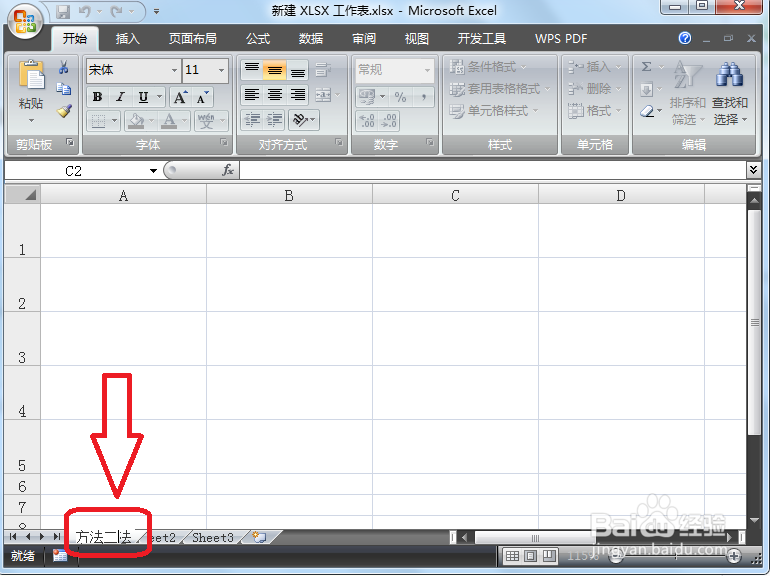The height and width of the screenshot is (576, 770).
Task: Toggle align text right
Action: [298, 95]
